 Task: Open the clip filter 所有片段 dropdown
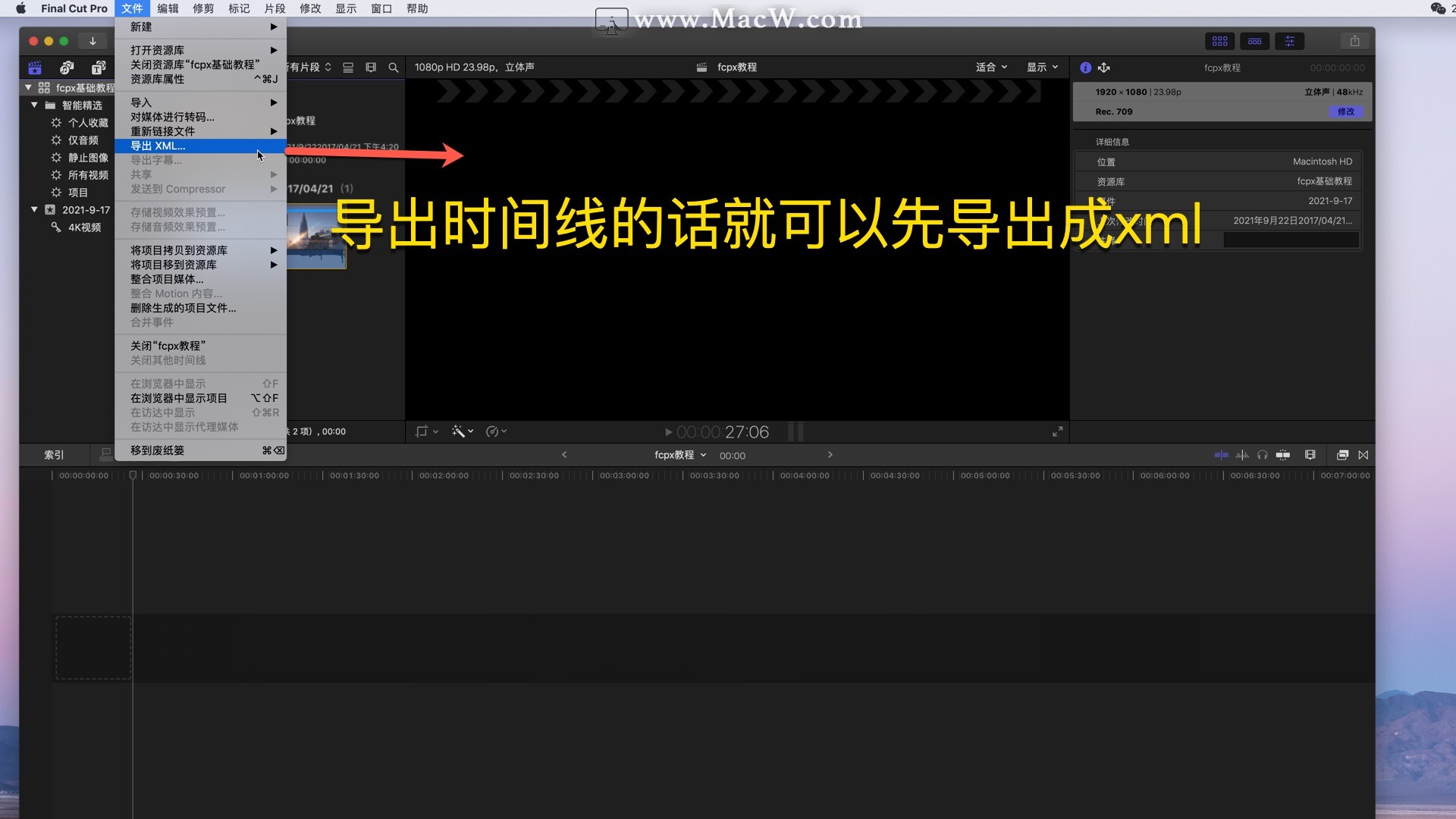[x=310, y=67]
